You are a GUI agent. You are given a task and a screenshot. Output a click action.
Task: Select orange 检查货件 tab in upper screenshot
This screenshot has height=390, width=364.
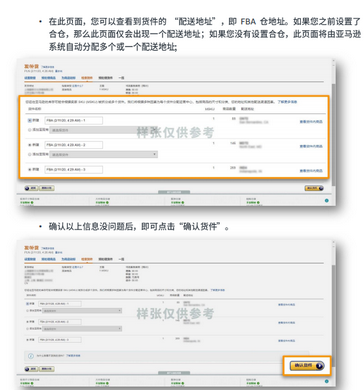87,78
